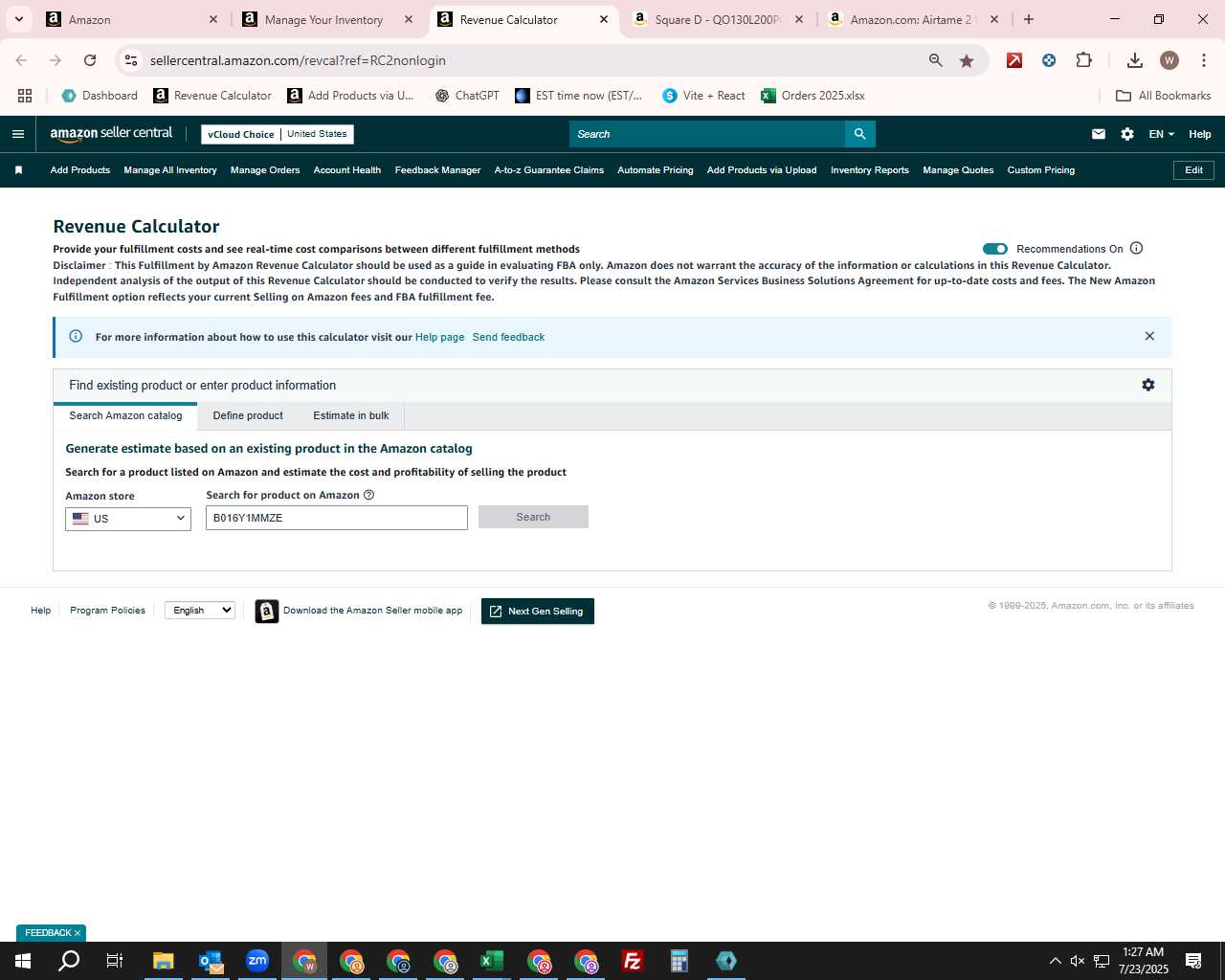Click the Recommendations info icon
The height and width of the screenshot is (980, 1225).
[x=1137, y=248]
